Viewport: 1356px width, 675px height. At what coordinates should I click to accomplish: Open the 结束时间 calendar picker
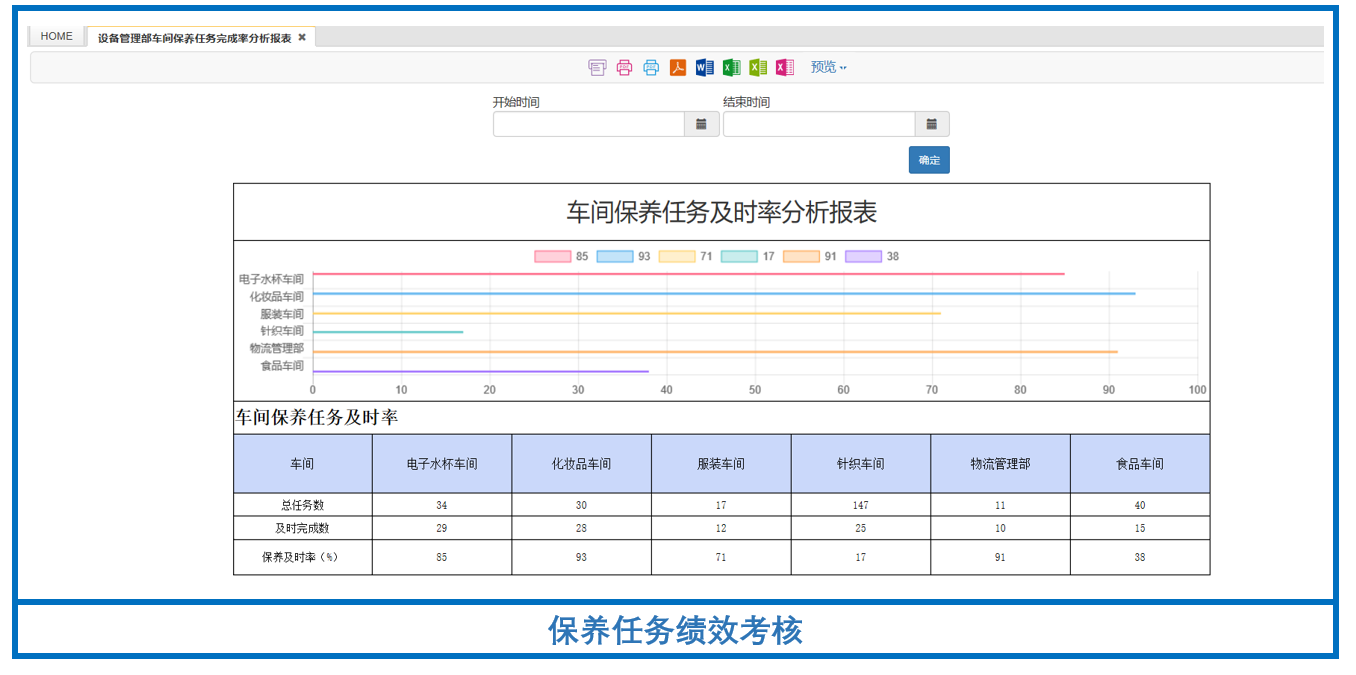(x=931, y=123)
